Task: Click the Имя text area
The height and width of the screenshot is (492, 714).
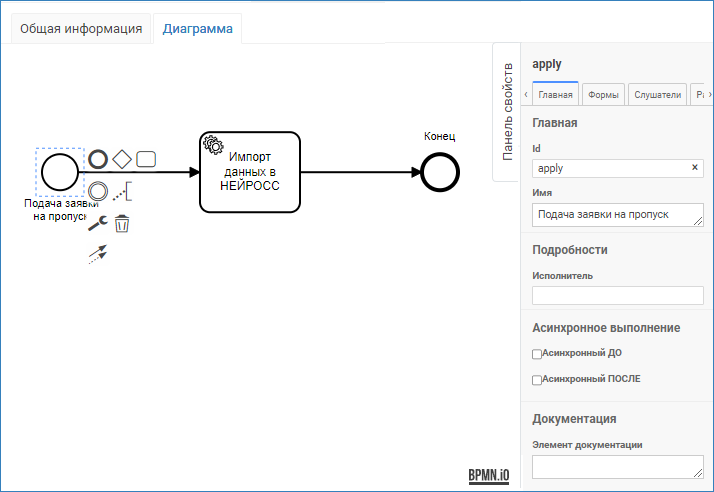Action: coord(618,215)
